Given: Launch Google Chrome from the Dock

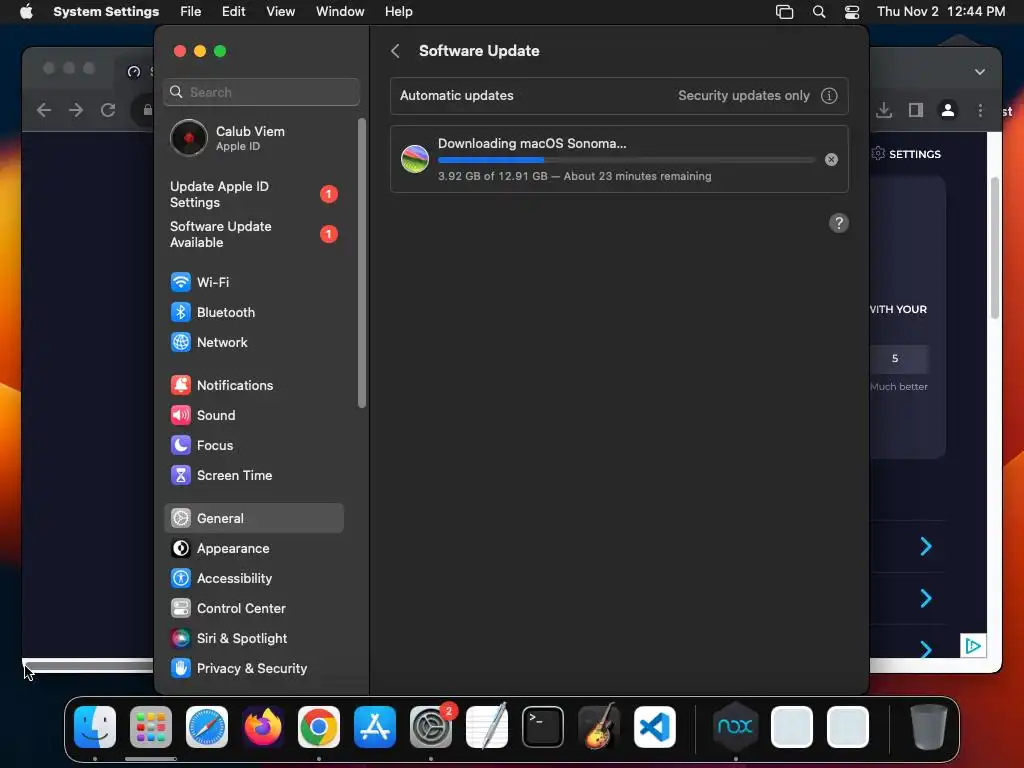Looking at the screenshot, I should (319, 727).
